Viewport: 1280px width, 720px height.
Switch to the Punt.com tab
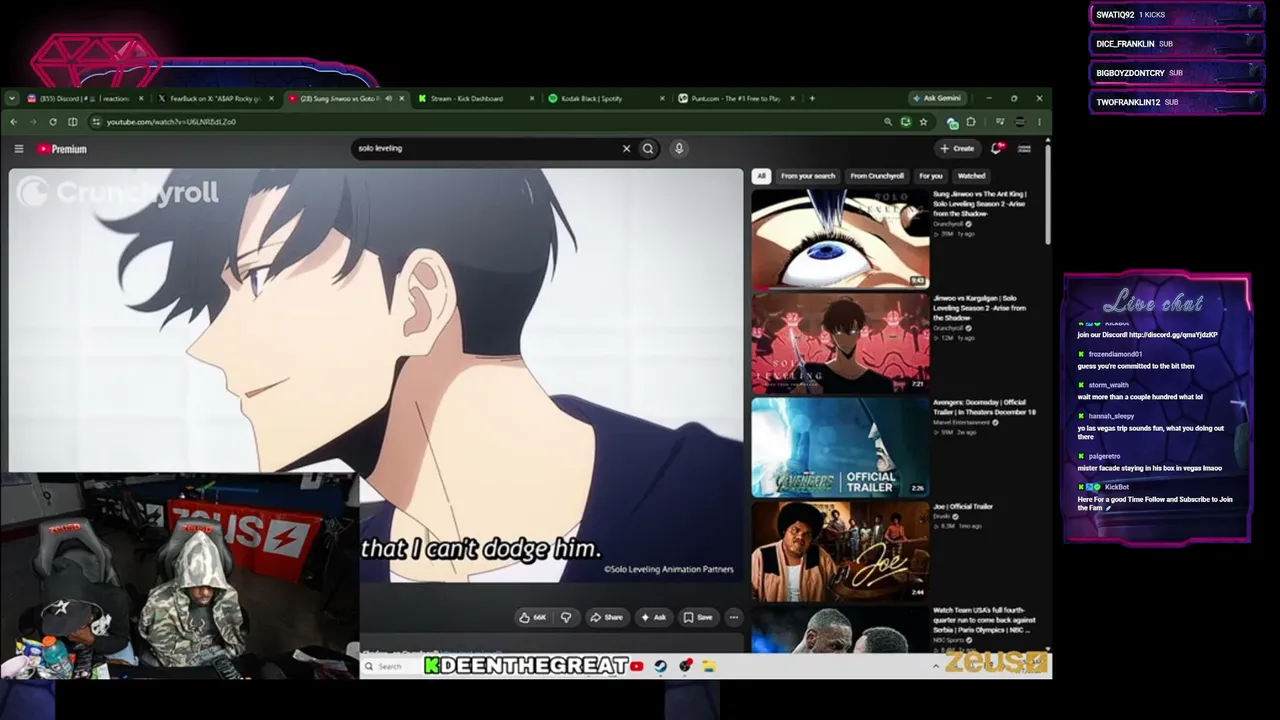pos(735,99)
